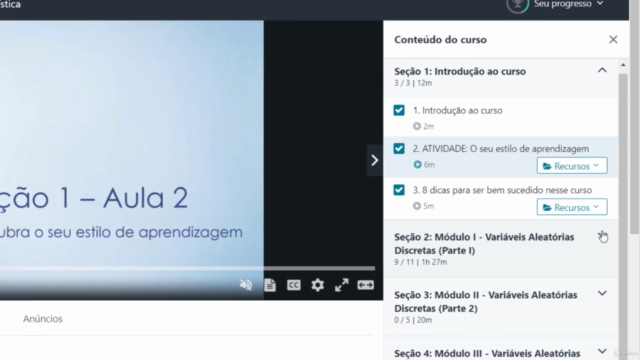Click Seção 2: Módulo I title
Viewport: 640px width, 360px height.
click(x=484, y=244)
